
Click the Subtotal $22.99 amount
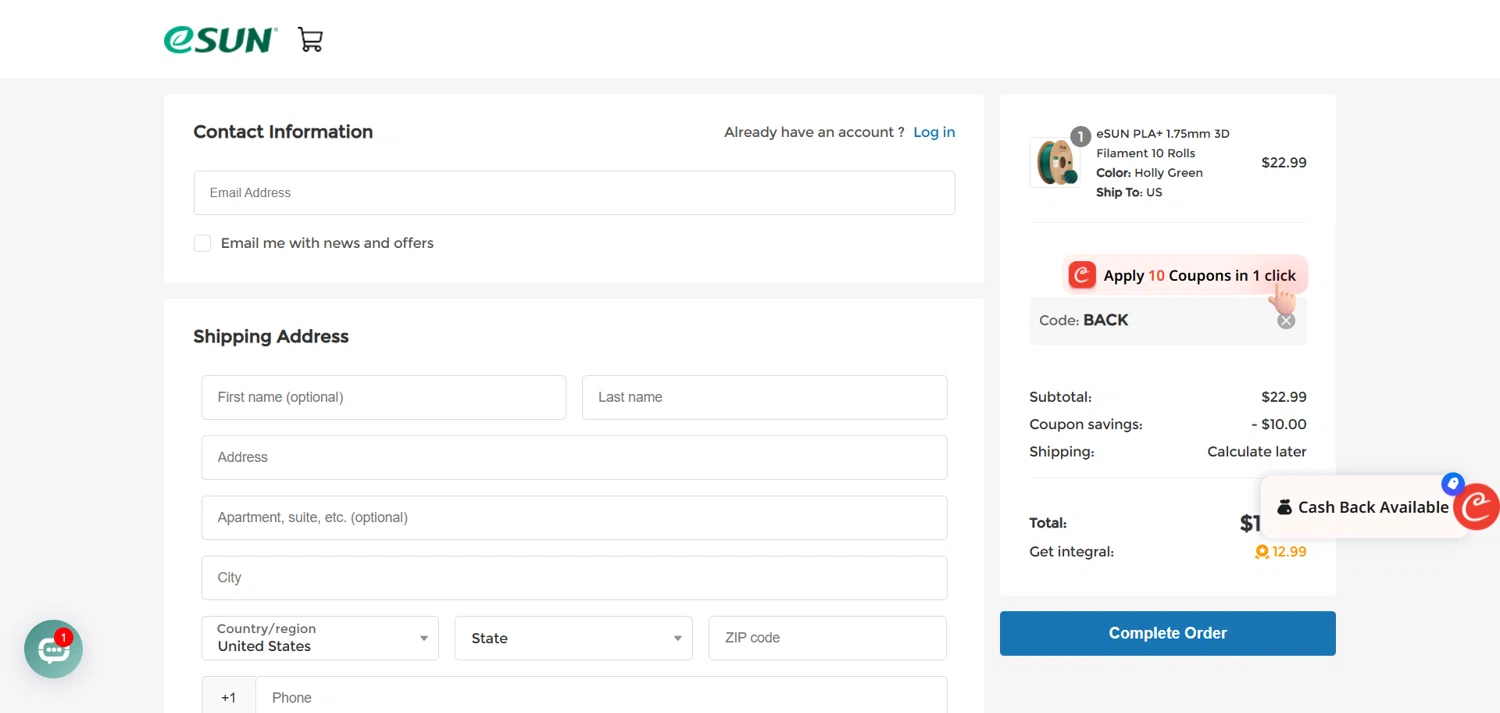1284,397
